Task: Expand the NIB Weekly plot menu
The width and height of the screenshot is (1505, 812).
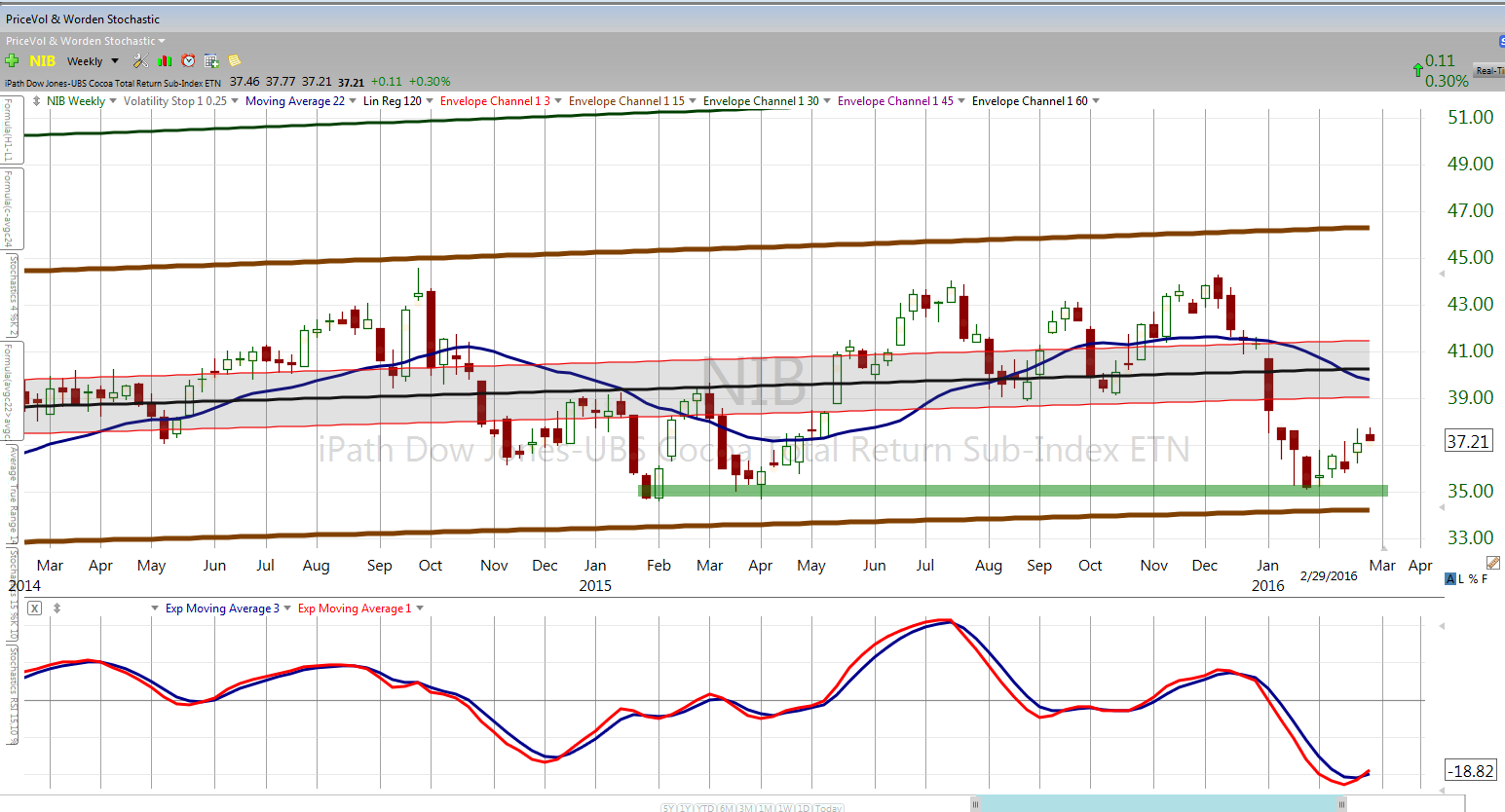Action: tap(113, 101)
